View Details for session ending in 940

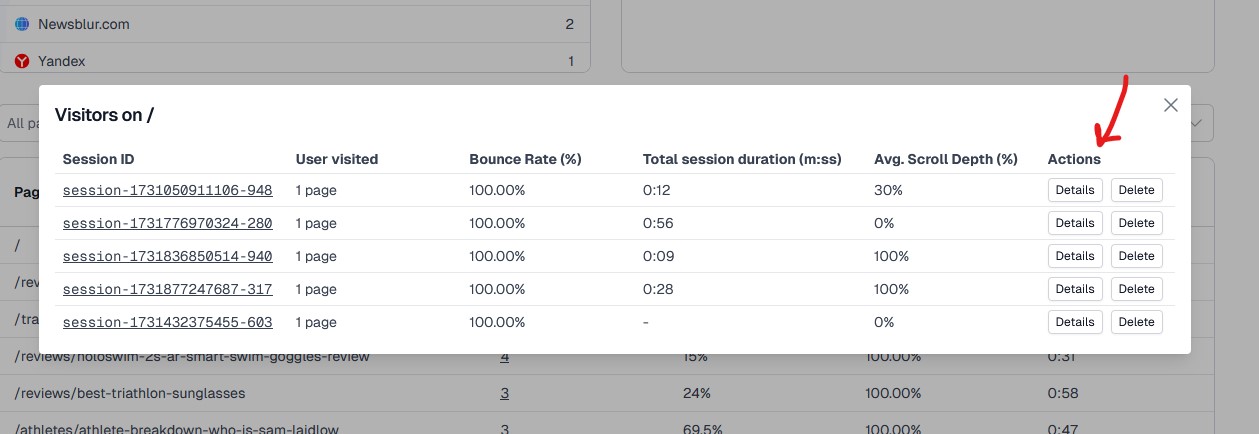[1074, 256]
